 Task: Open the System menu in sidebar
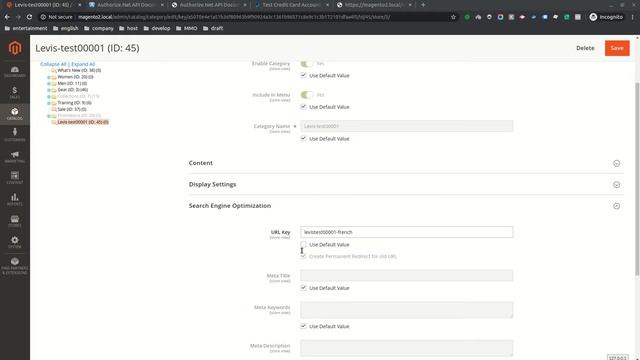[x=15, y=242]
